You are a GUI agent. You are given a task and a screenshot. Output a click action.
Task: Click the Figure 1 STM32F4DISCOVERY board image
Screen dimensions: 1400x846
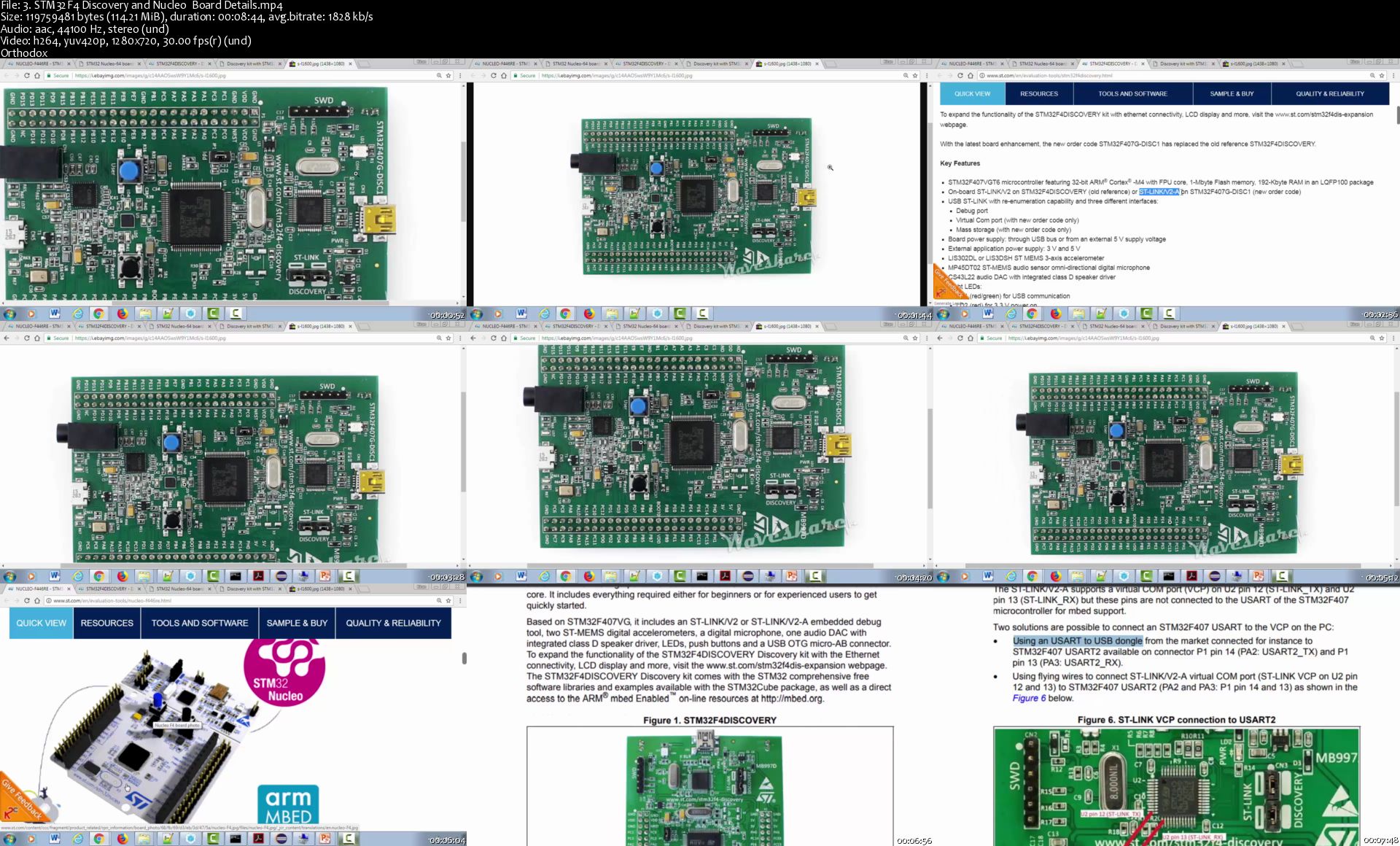click(x=704, y=789)
